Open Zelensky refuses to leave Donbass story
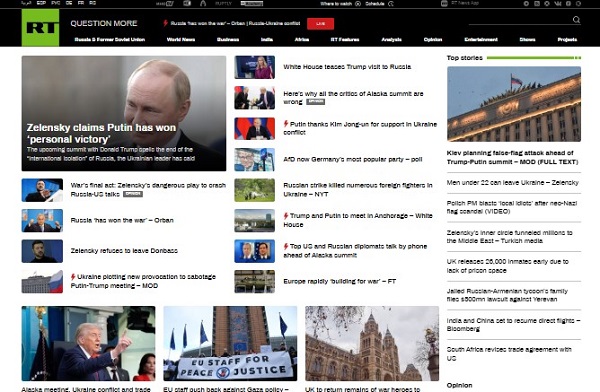The image size is (600, 392). coord(124,251)
